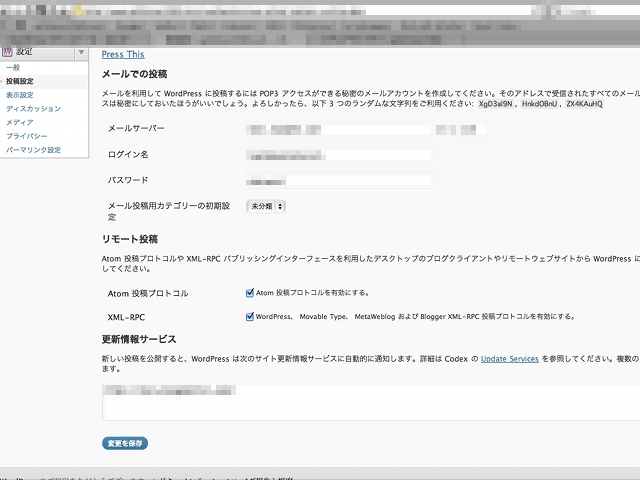Open ディスカッション settings
The image size is (640, 480).
pyautogui.click(x=33, y=109)
